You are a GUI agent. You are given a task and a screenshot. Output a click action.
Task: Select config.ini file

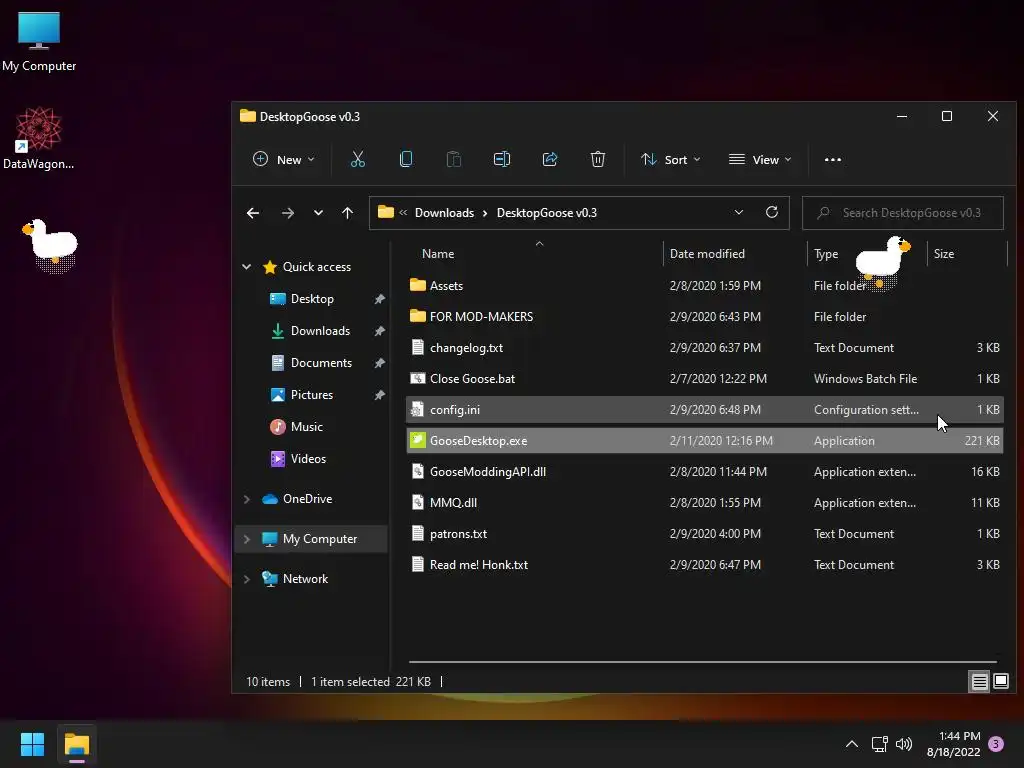point(704,409)
